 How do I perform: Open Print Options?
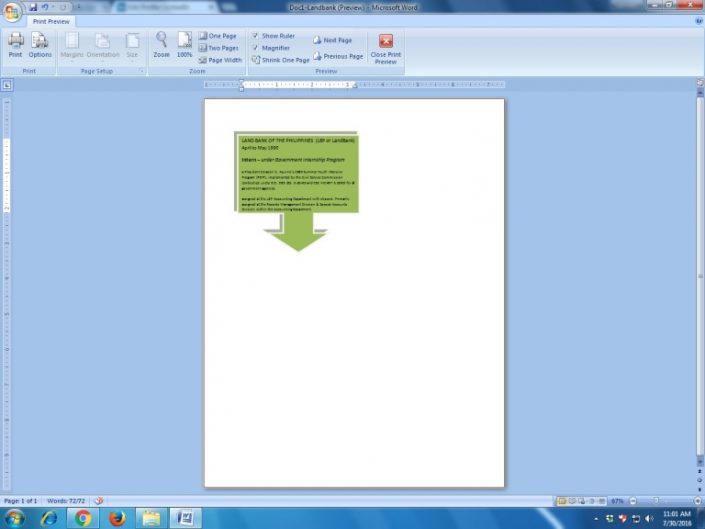[x=40, y=45]
